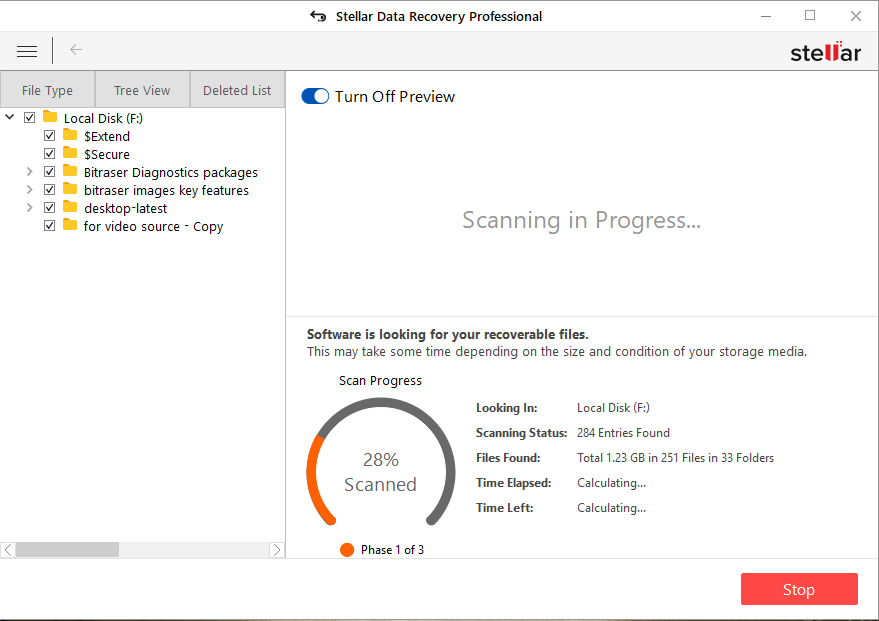Click the back navigation arrow
This screenshot has height=621, width=879.
(75, 50)
